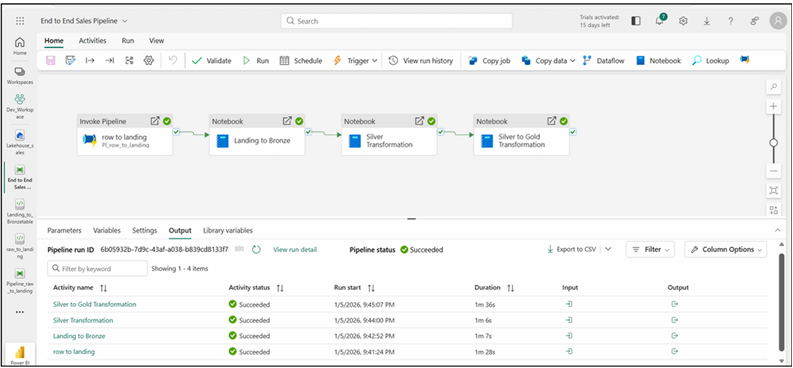Open Lakehouse_sales in the left sidebar
Viewport: 793px width, 368px height.
coord(19,142)
